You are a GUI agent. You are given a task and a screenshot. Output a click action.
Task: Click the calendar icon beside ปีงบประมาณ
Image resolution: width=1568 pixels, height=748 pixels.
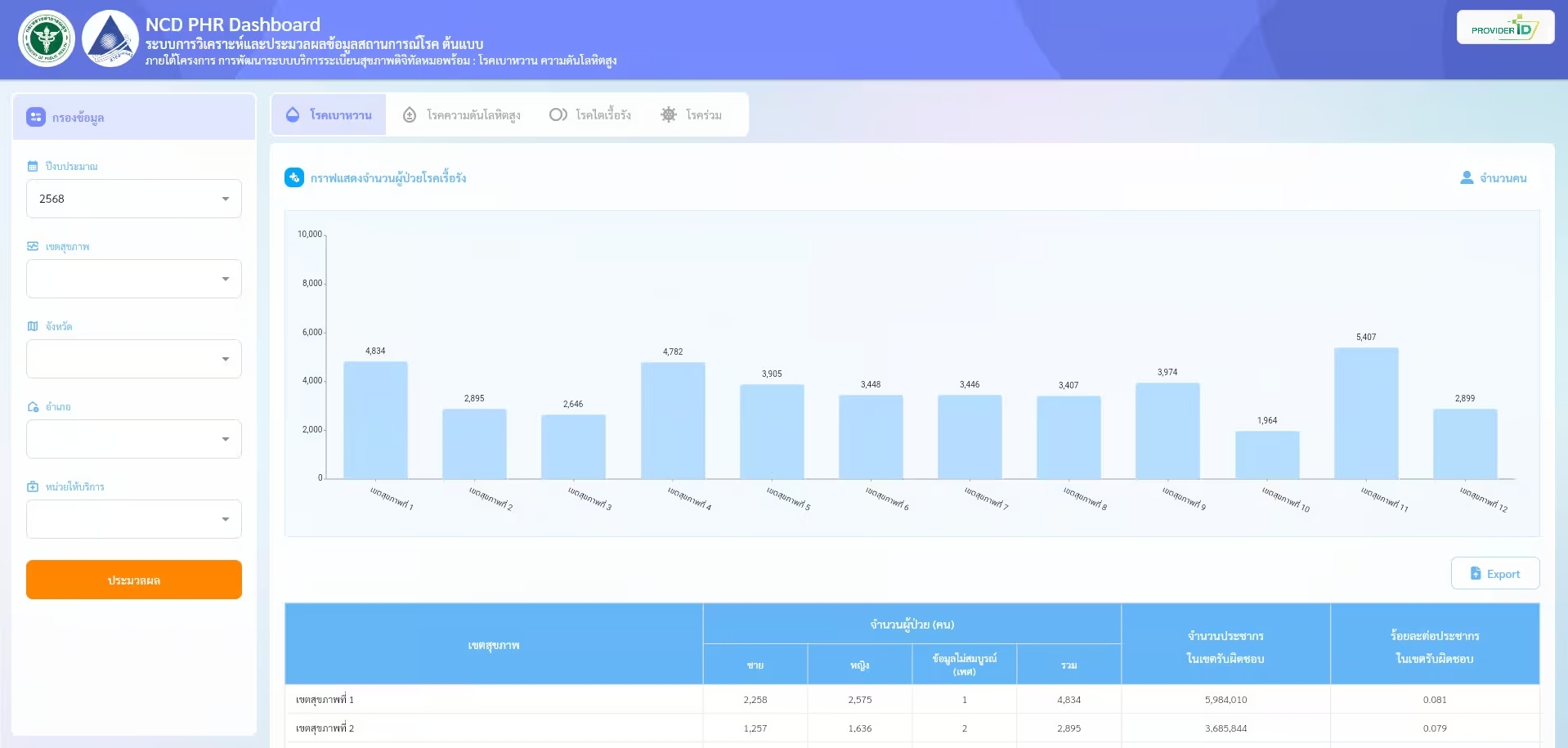click(x=32, y=165)
